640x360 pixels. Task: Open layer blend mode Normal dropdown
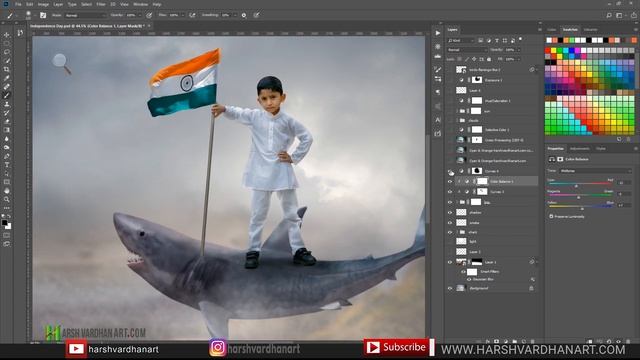pos(467,50)
